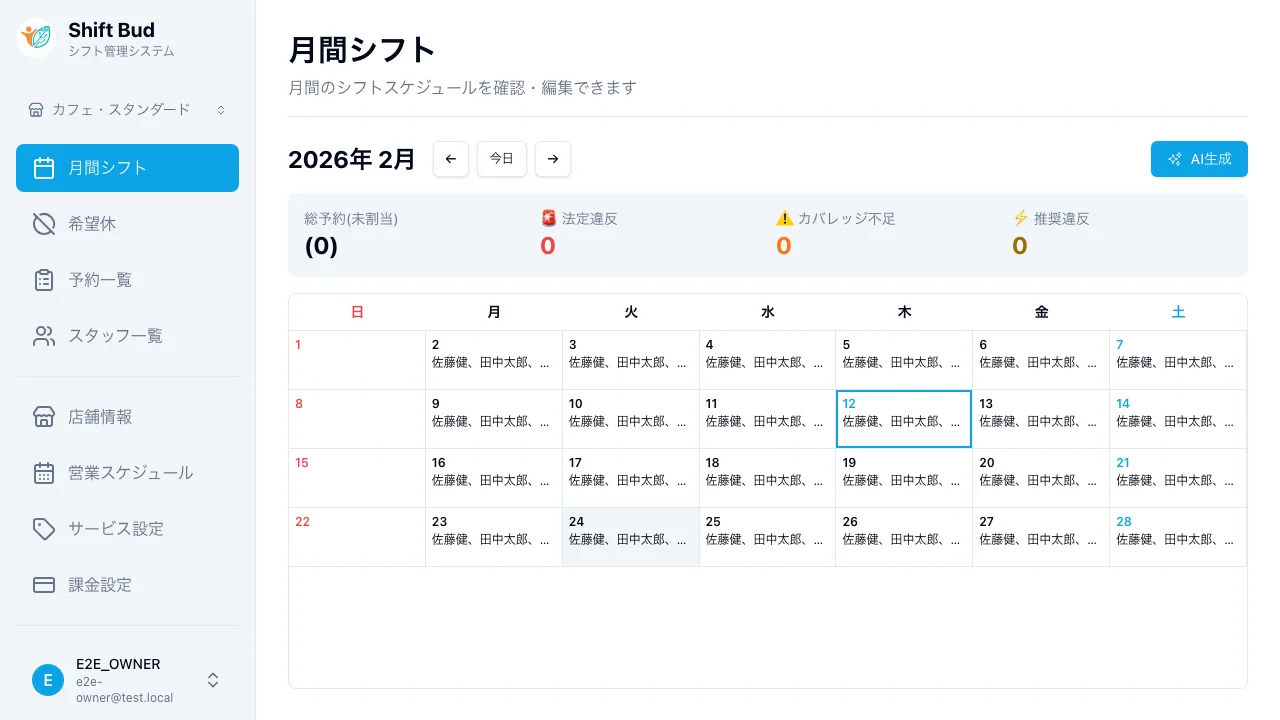Click the people icon for スタッフ一覧
Viewport: 1280px width, 720px height.
coord(44,336)
